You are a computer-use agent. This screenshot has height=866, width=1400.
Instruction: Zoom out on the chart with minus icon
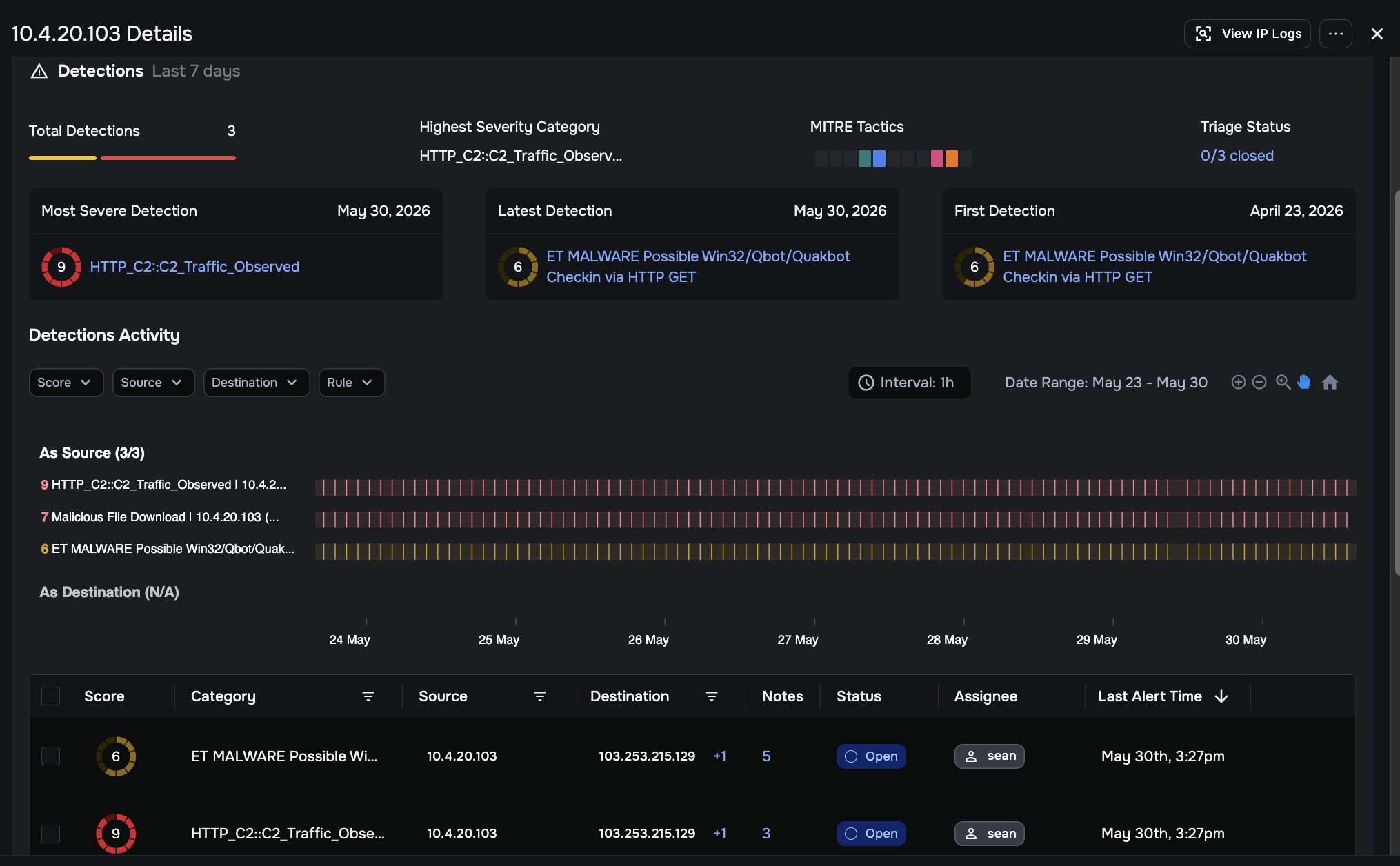click(1259, 382)
